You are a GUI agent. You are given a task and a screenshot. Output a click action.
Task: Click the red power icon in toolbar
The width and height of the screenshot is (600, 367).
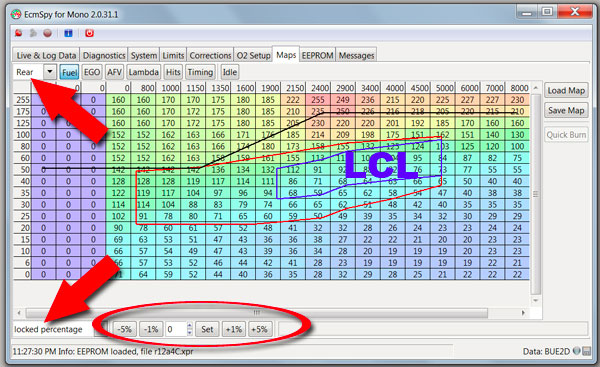pos(89,33)
